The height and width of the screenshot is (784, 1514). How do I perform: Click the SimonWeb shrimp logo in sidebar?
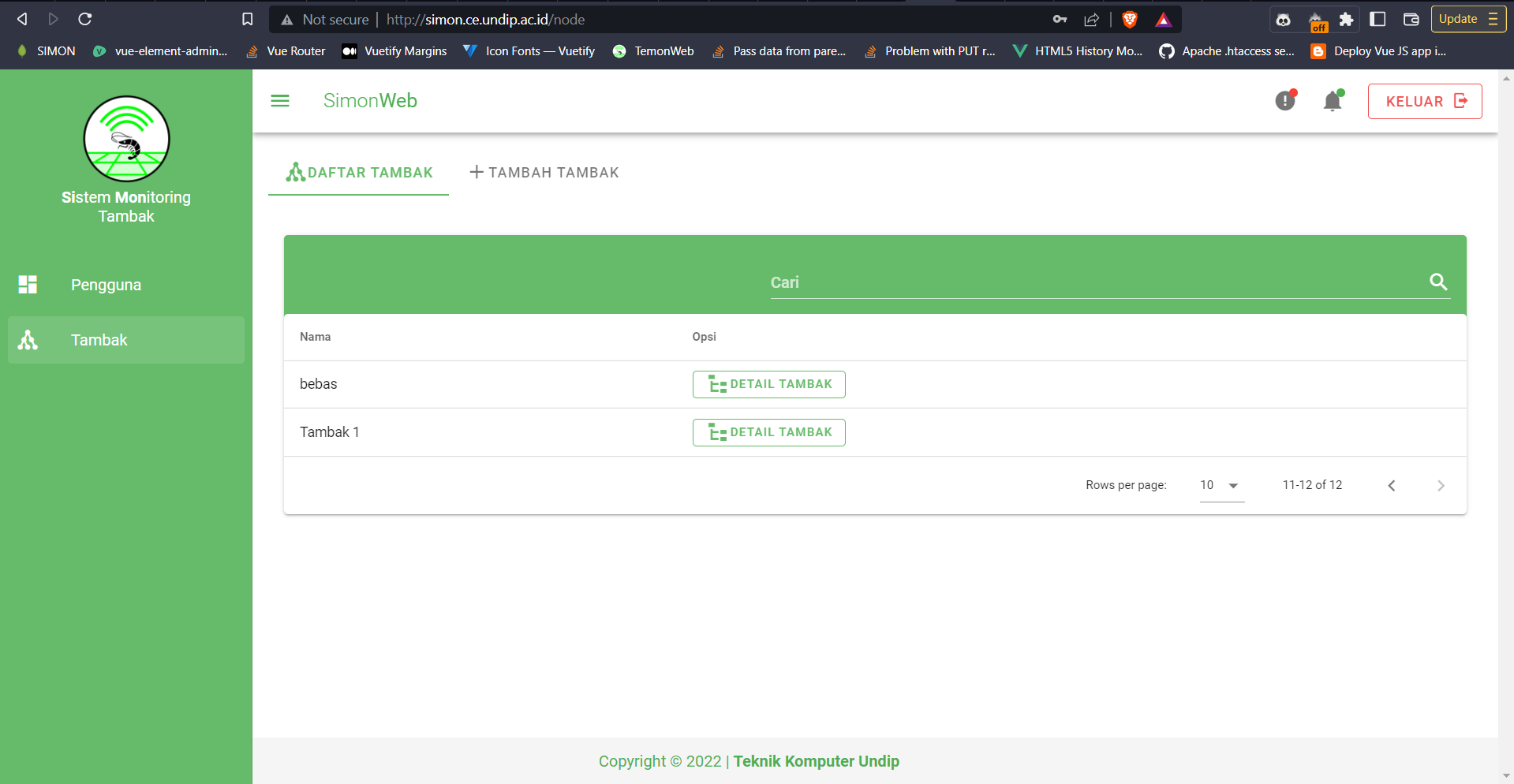pos(126,139)
